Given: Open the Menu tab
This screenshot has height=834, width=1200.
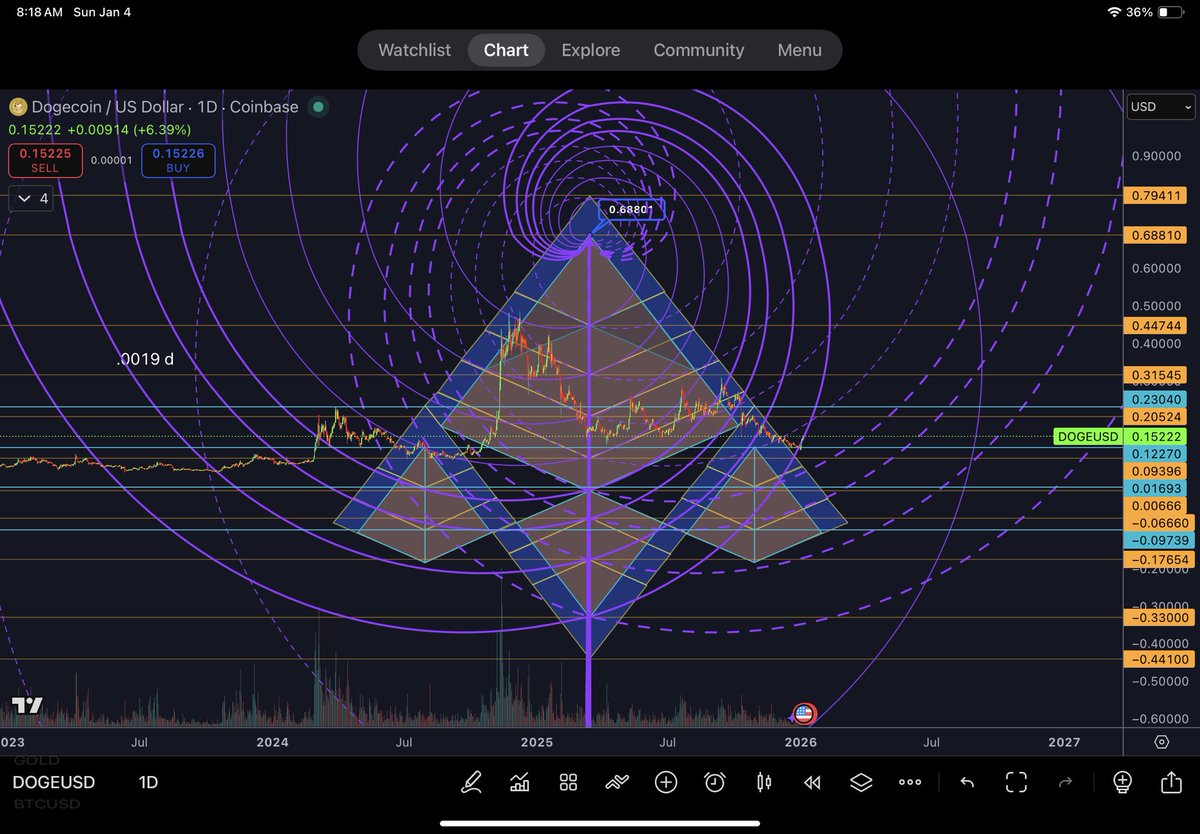Looking at the screenshot, I should point(799,50).
